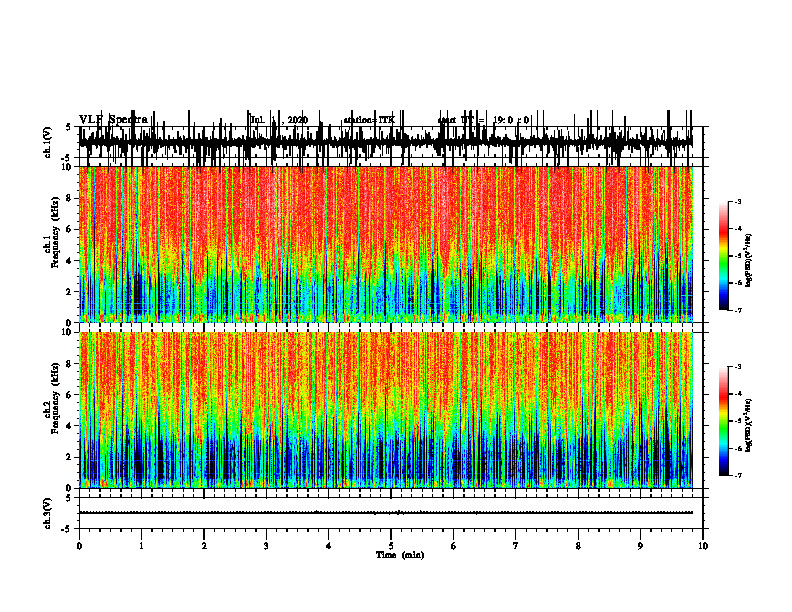Click the flat ch.3 voltage trace
This screenshot has height=612, width=792.
coord(385,513)
